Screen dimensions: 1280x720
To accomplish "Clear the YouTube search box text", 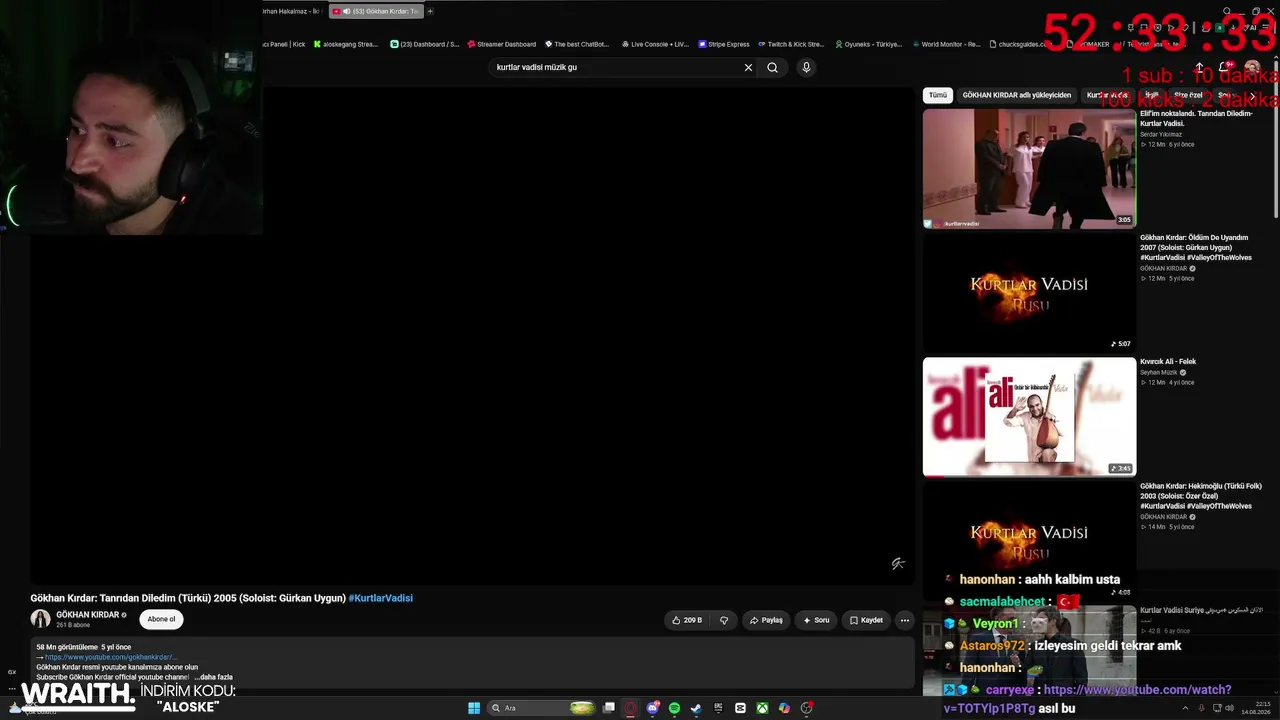I will pyautogui.click(x=748, y=68).
